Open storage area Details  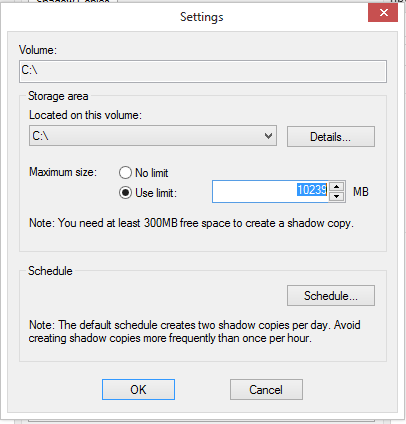click(331, 136)
